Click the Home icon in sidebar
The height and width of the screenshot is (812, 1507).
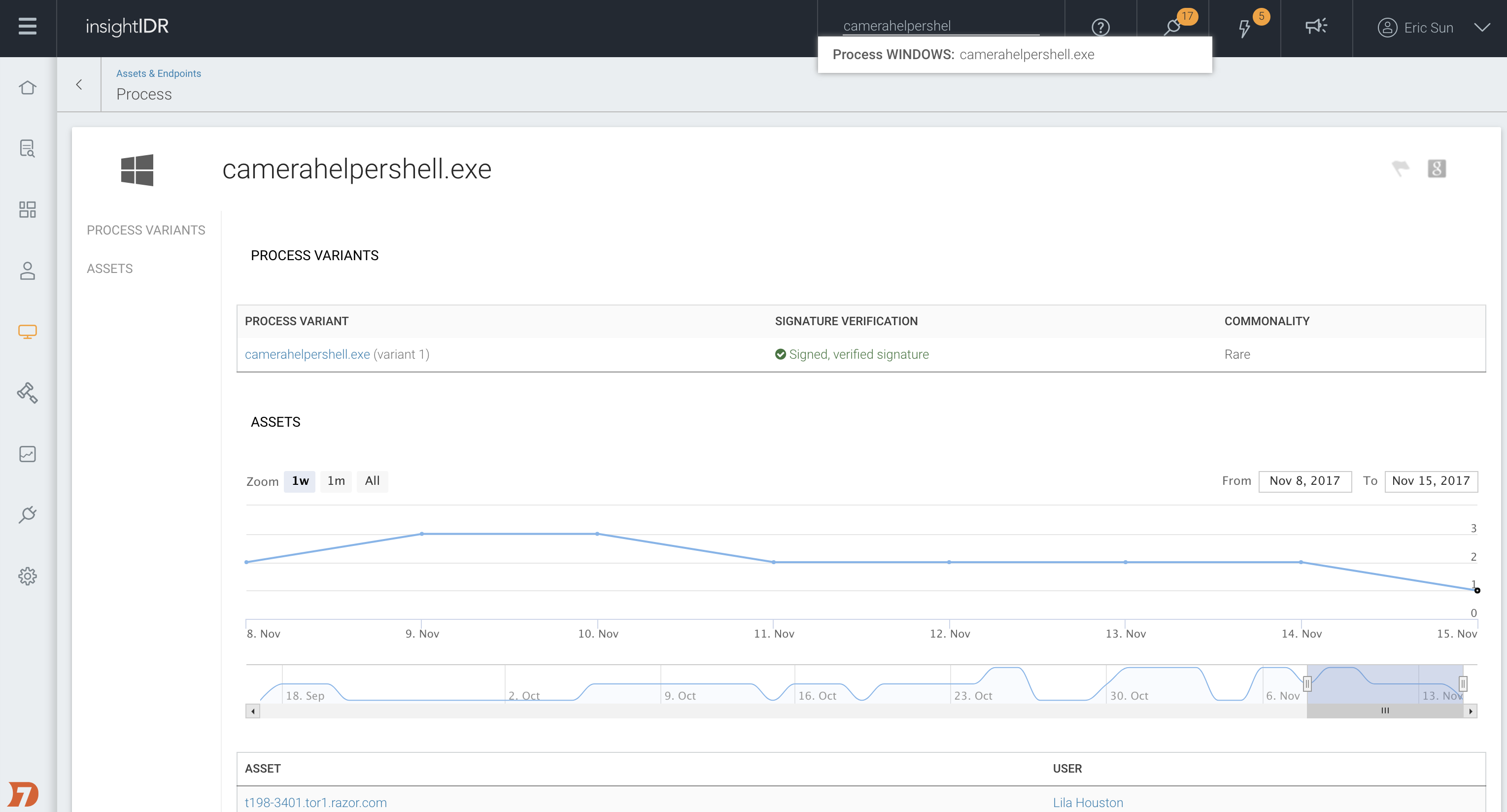27,88
